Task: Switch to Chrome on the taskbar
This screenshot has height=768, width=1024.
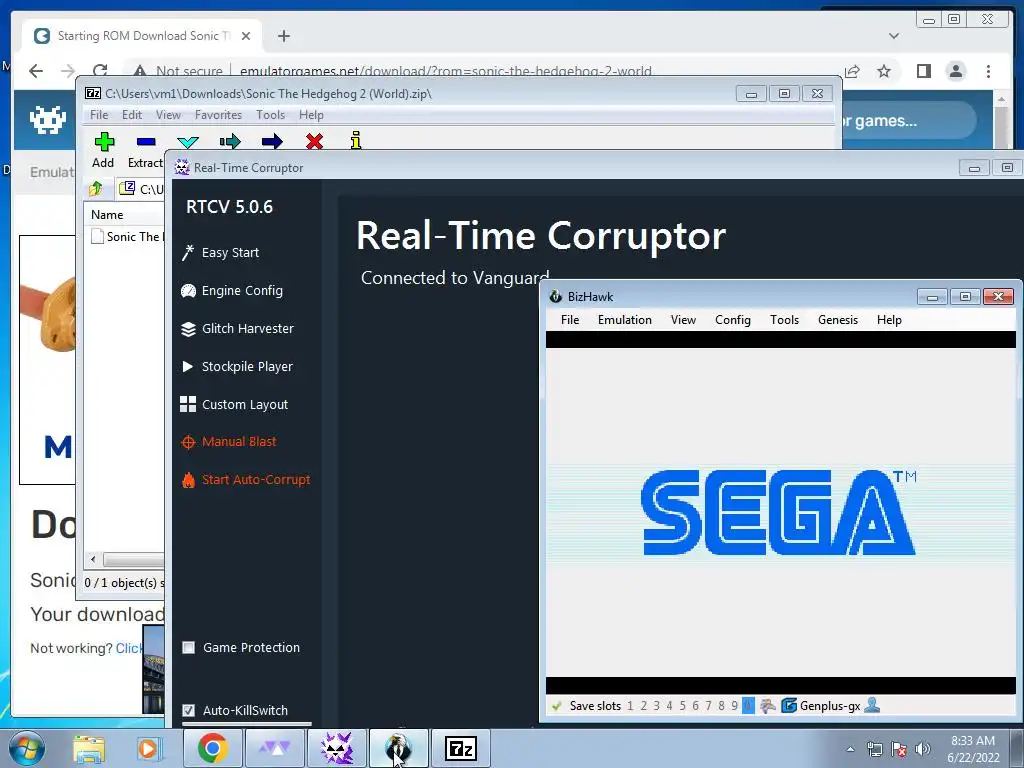Action: (x=212, y=749)
